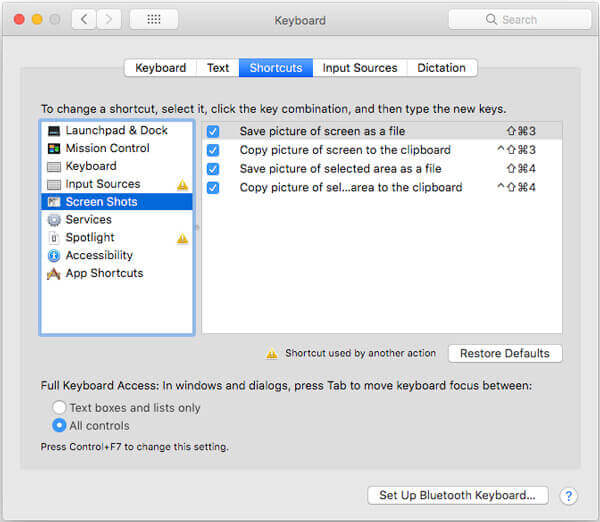This screenshot has height=522, width=600.
Task: Click the Launchpad & Dock category icon
Action: tap(54, 131)
